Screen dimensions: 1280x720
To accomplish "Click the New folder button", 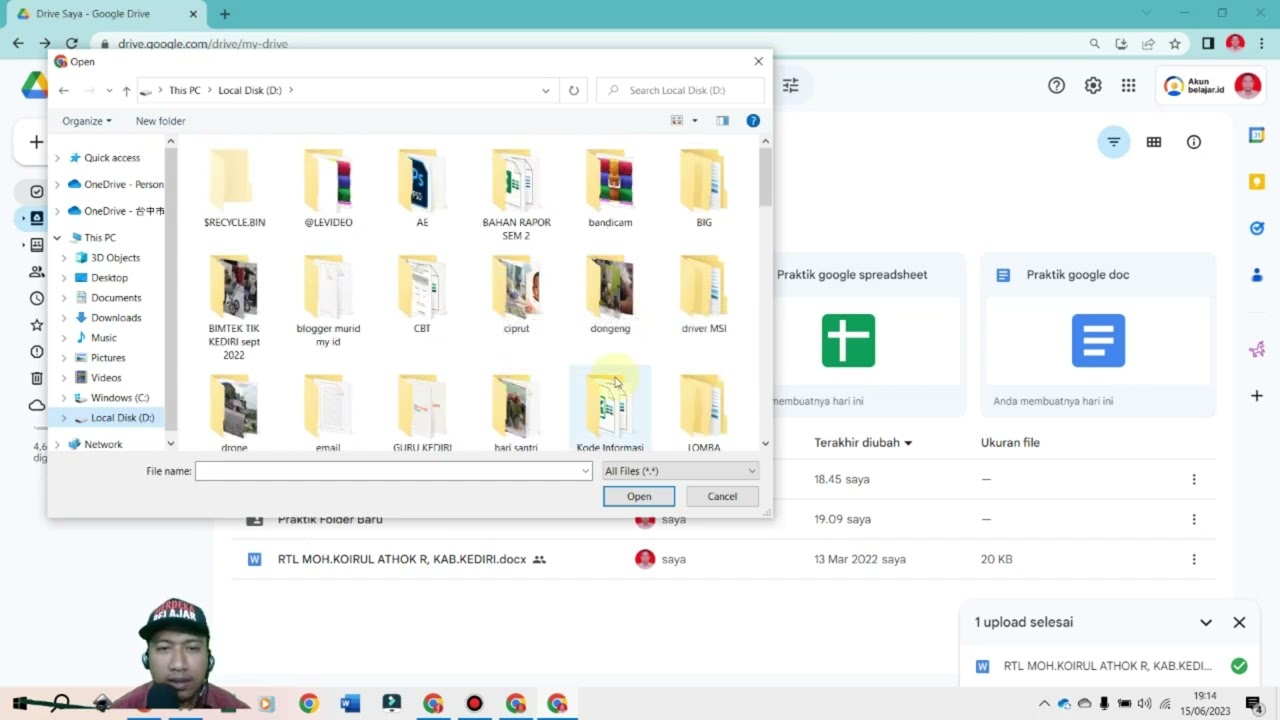I will coord(160,121).
